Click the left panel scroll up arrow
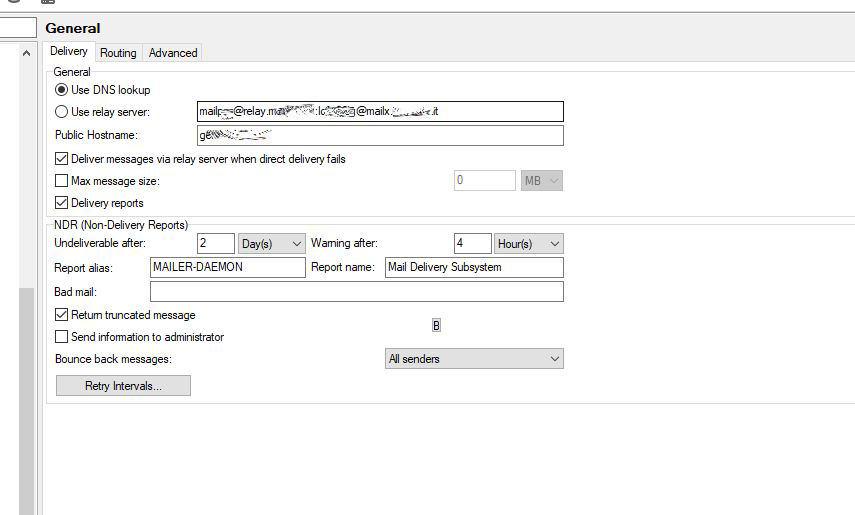Viewport: 855px width, 515px height. point(27,53)
